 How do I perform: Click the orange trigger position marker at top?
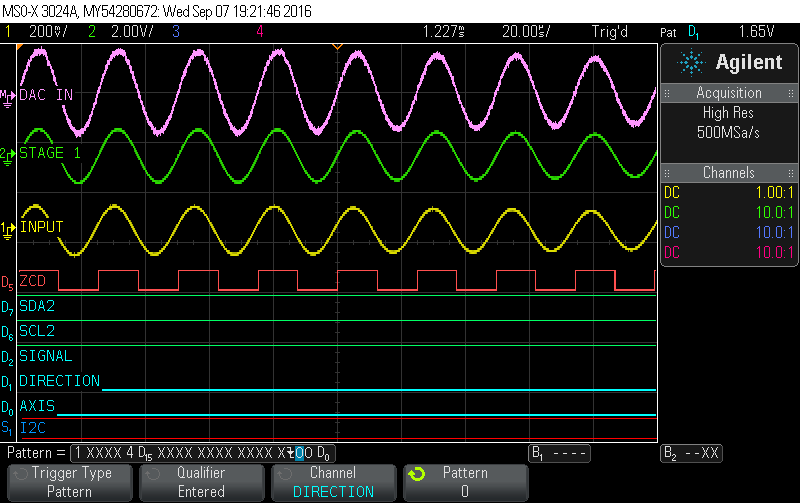coord(337,47)
